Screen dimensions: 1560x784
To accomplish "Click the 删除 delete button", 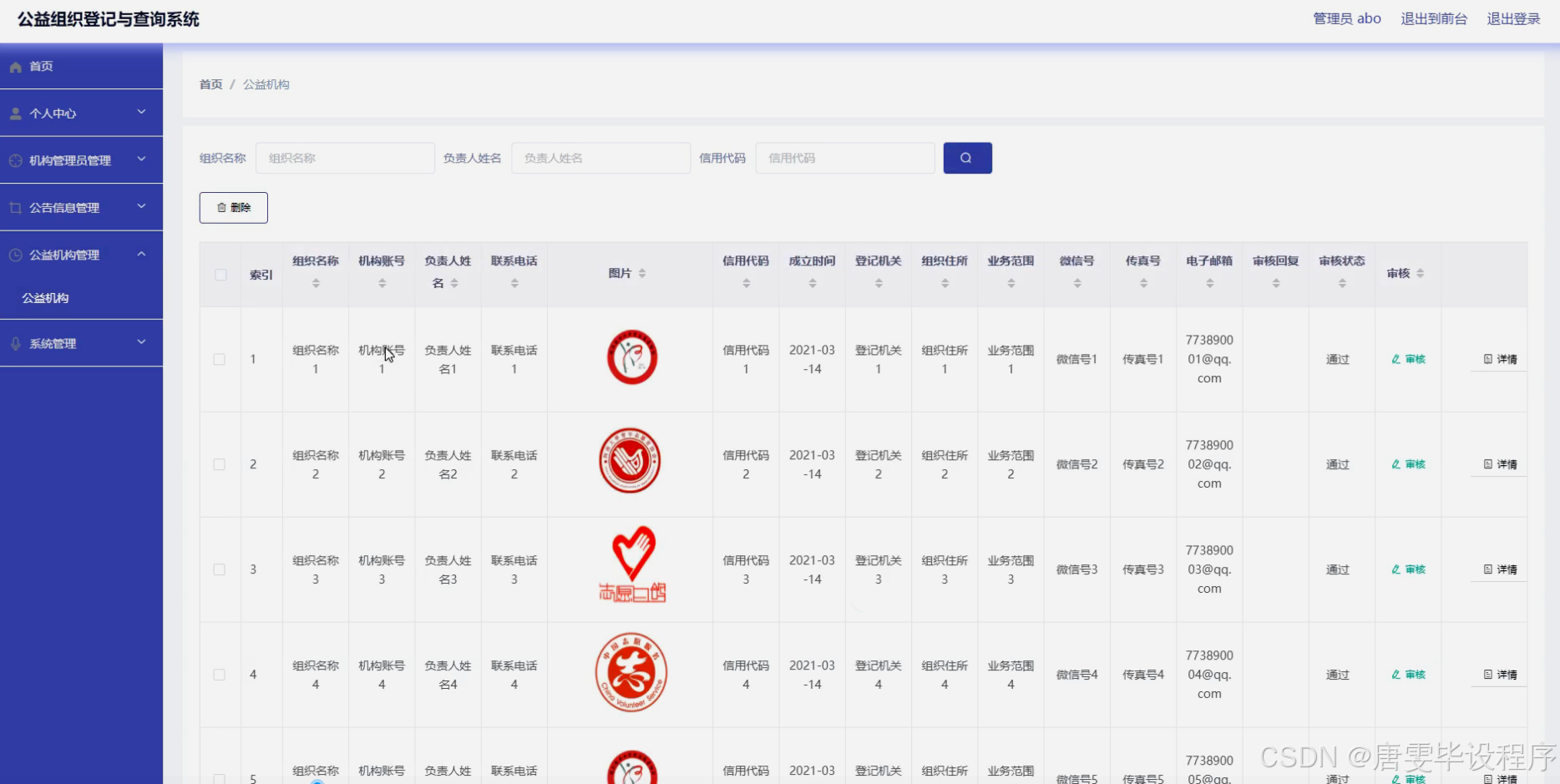I will pos(234,208).
